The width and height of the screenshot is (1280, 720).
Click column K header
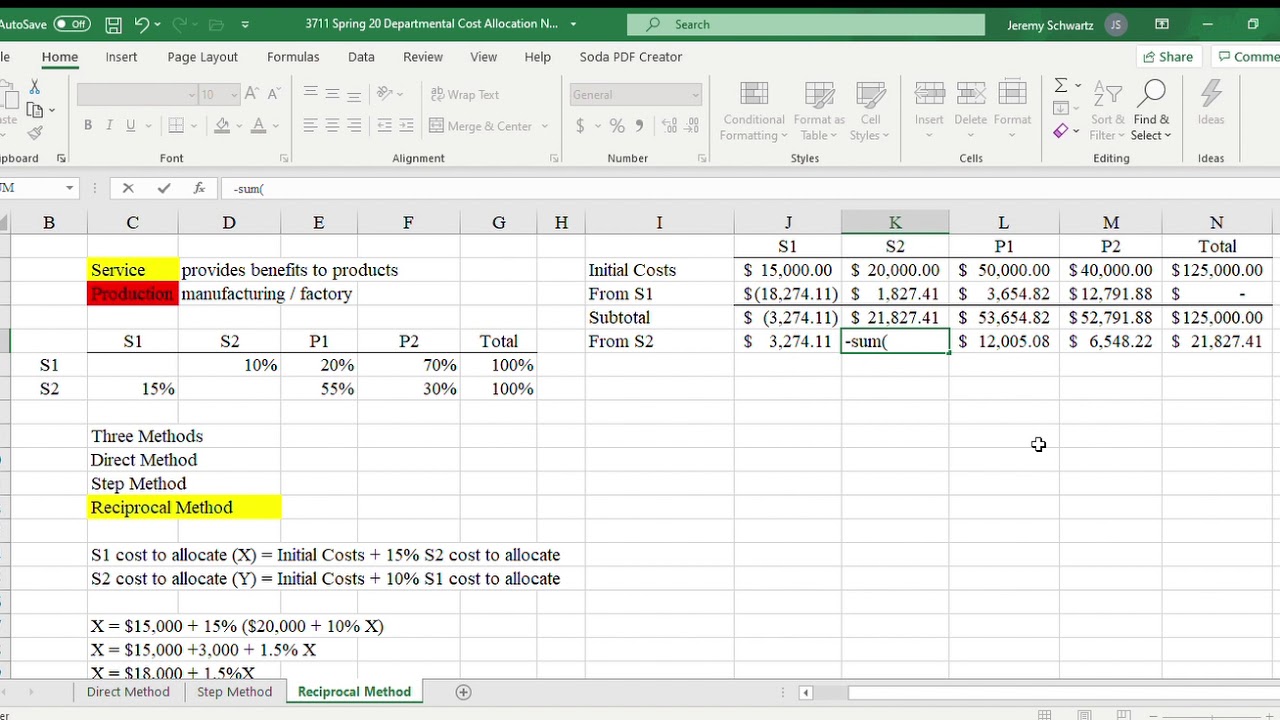(895, 222)
